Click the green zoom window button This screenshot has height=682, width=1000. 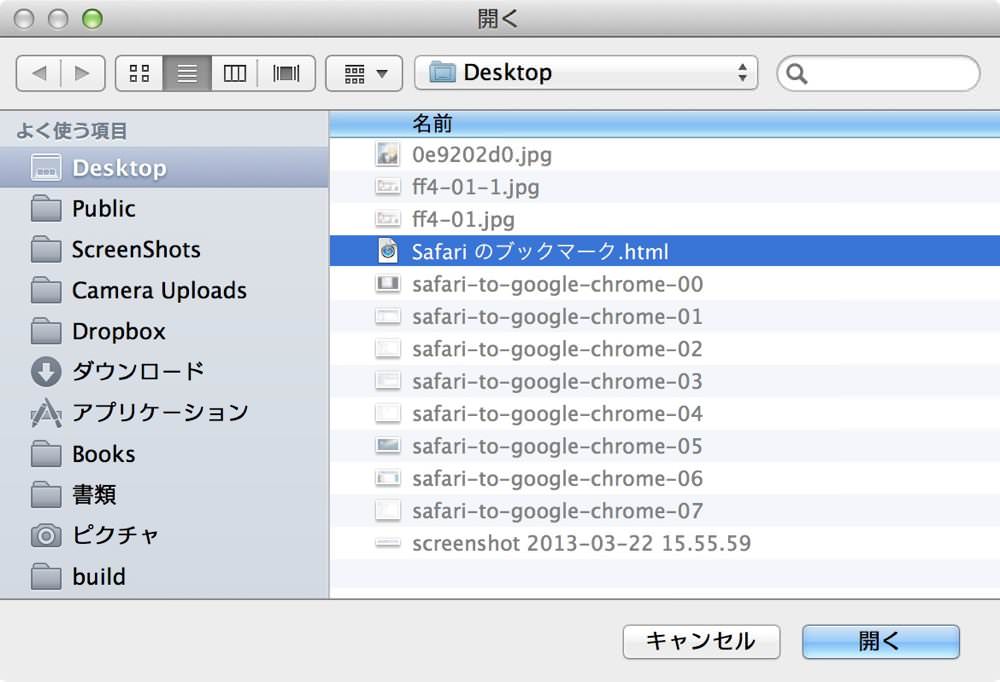coord(92,19)
